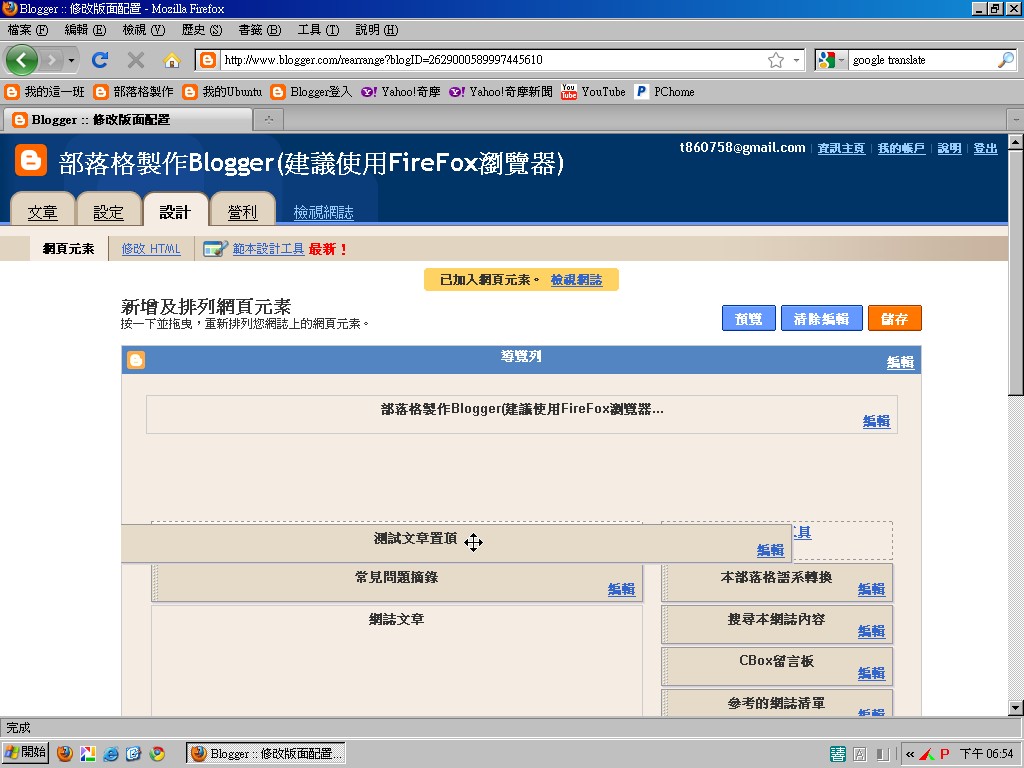This screenshot has height=768, width=1024.
Task: Open Yahoo!奇摩新聞 bookmark
Action: [500, 92]
